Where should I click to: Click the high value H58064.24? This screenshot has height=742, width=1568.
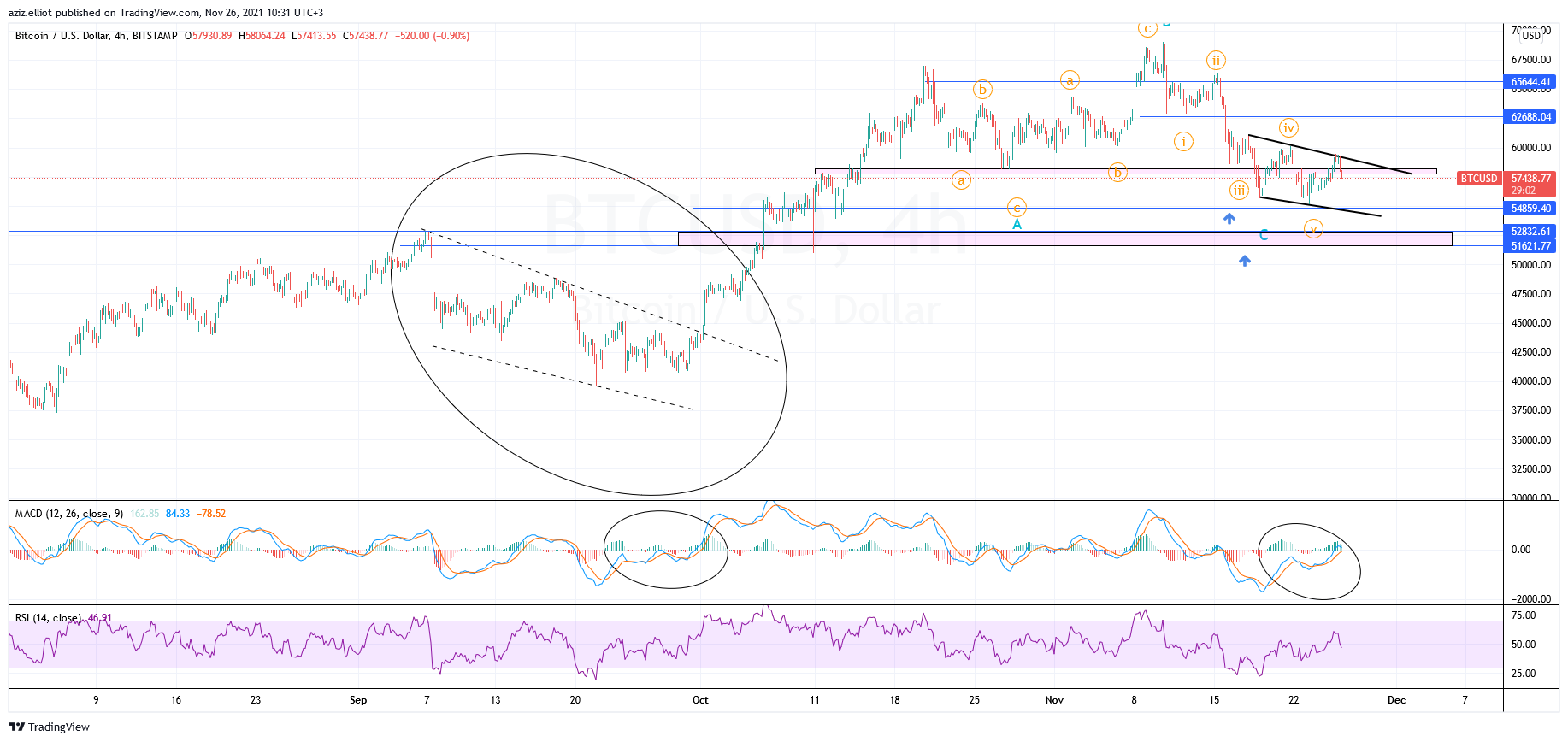[x=262, y=36]
